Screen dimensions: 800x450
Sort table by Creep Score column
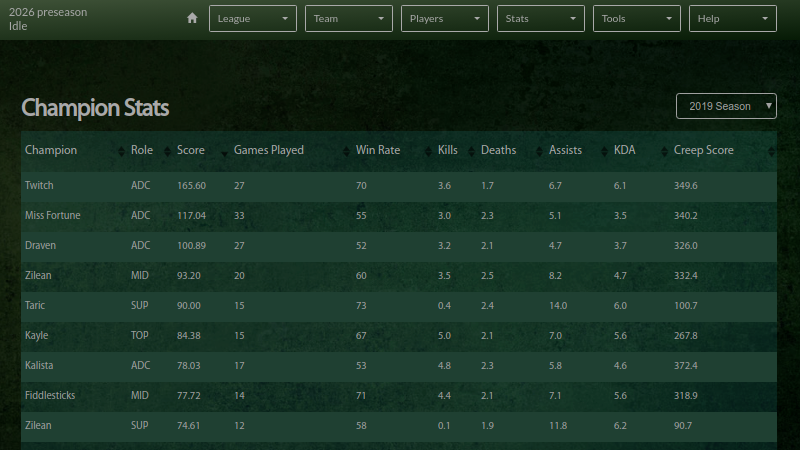tap(723, 151)
